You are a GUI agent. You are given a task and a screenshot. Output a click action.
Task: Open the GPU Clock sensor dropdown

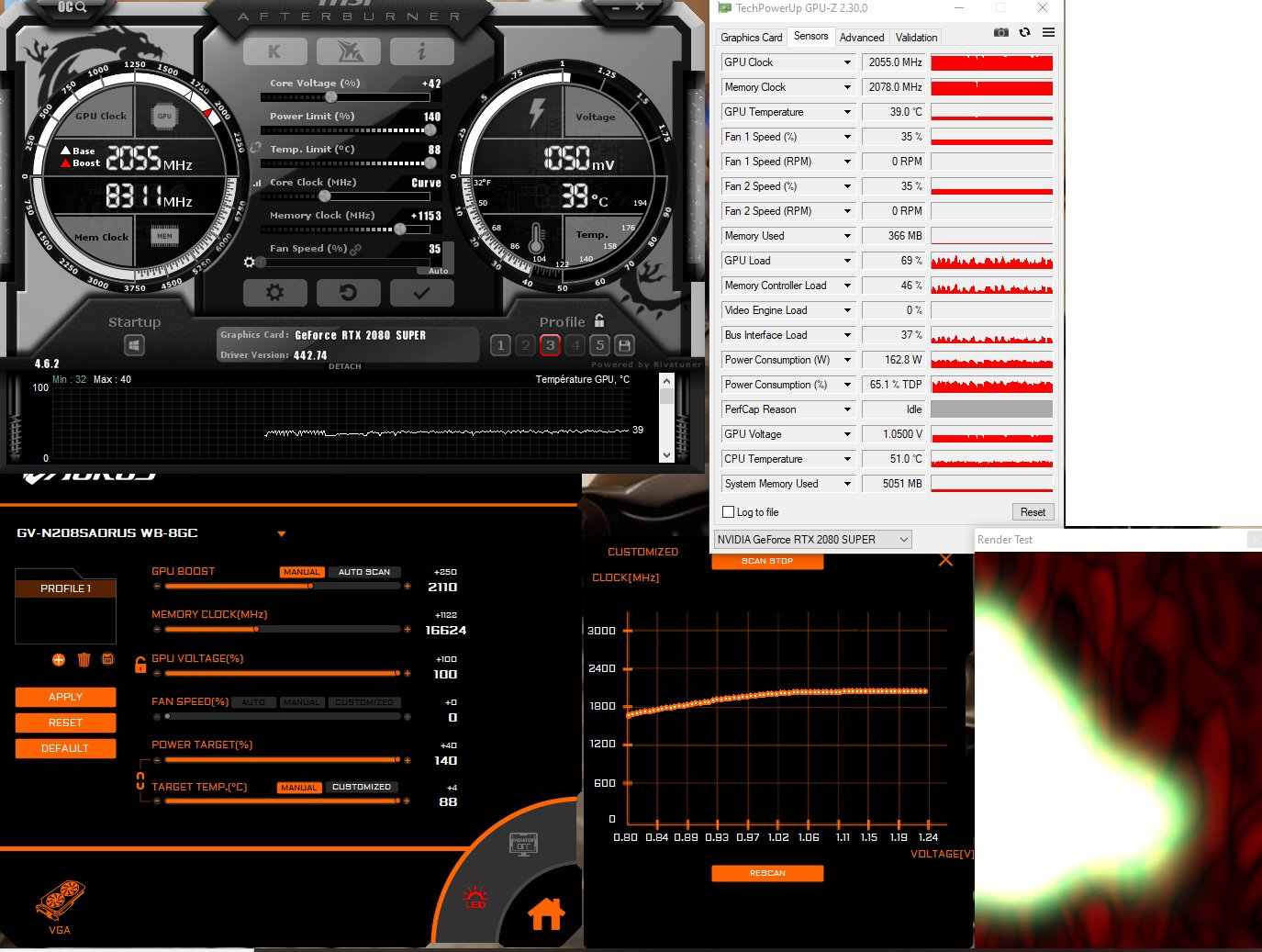click(x=847, y=62)
